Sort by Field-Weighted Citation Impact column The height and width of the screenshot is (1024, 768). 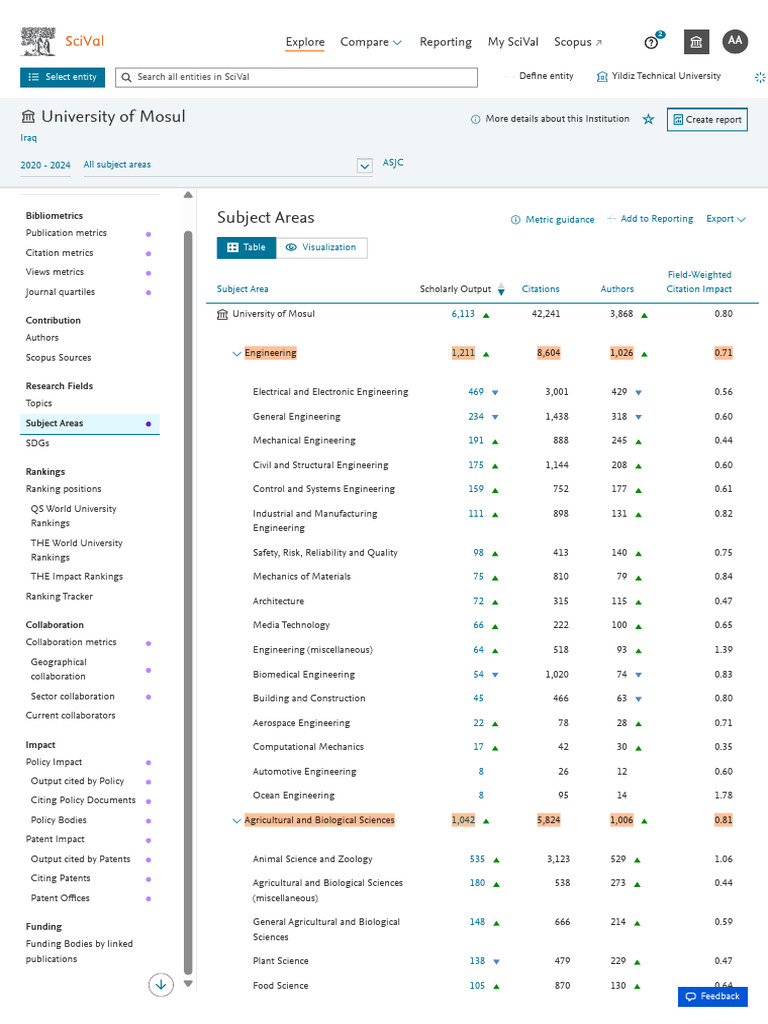tap(699, 282)
